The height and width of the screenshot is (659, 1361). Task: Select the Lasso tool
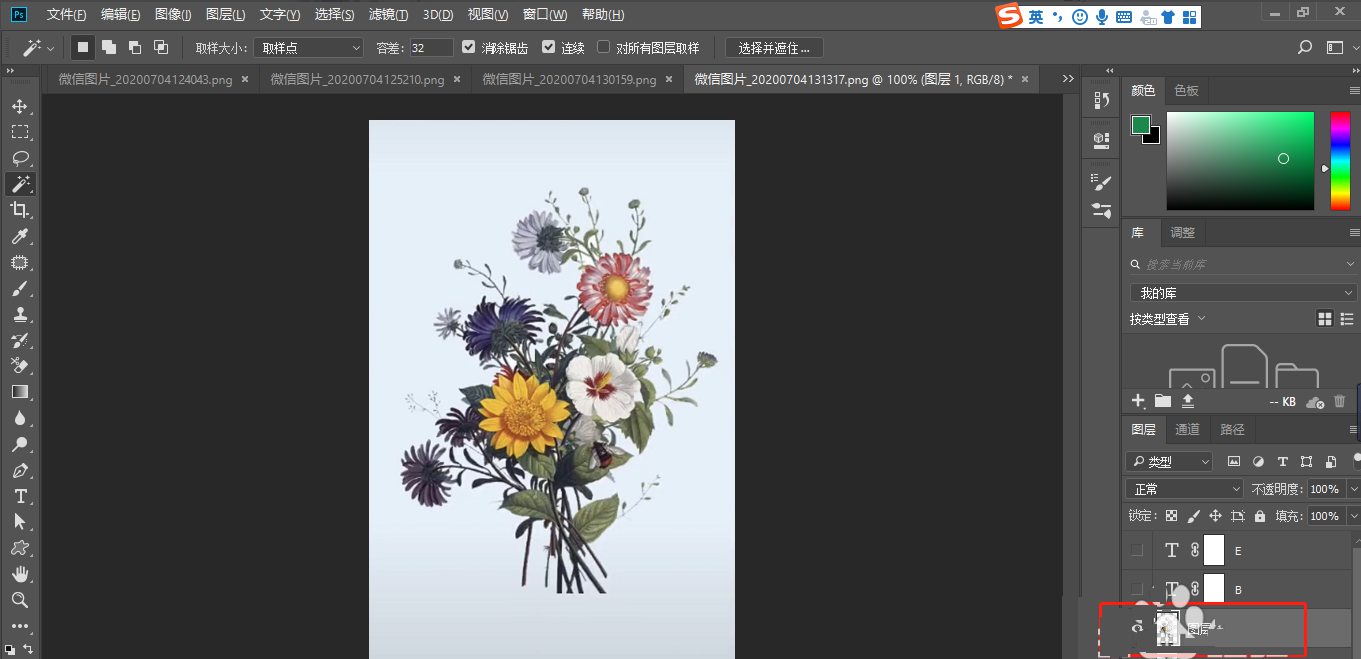click(21, 158)
